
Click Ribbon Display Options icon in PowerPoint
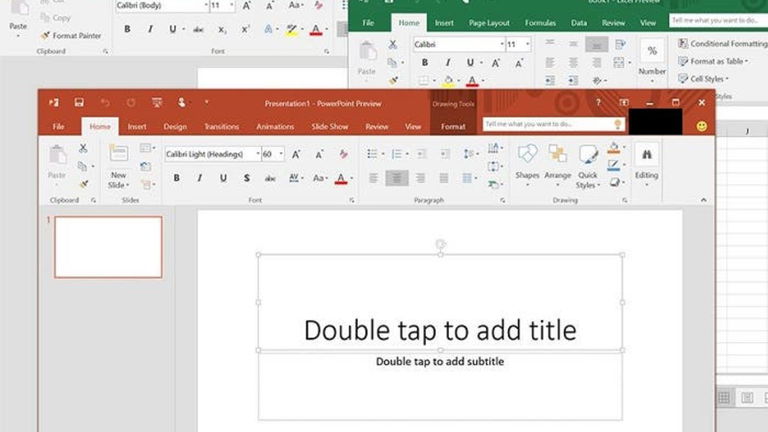(x=624, y=102)
